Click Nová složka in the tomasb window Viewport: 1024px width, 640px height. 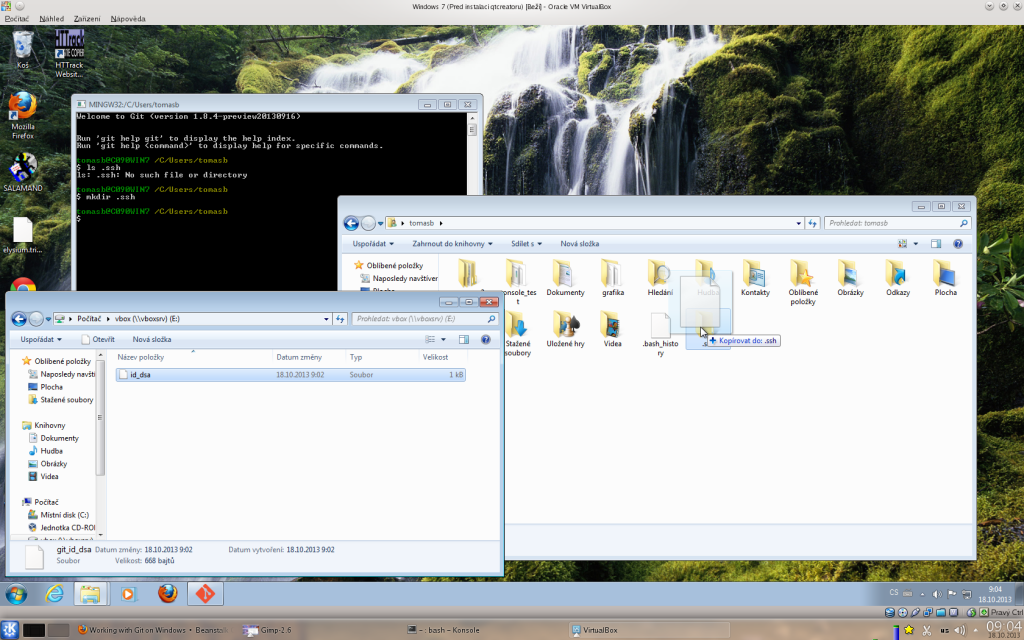pyautogui.click(x=579, y=244)
